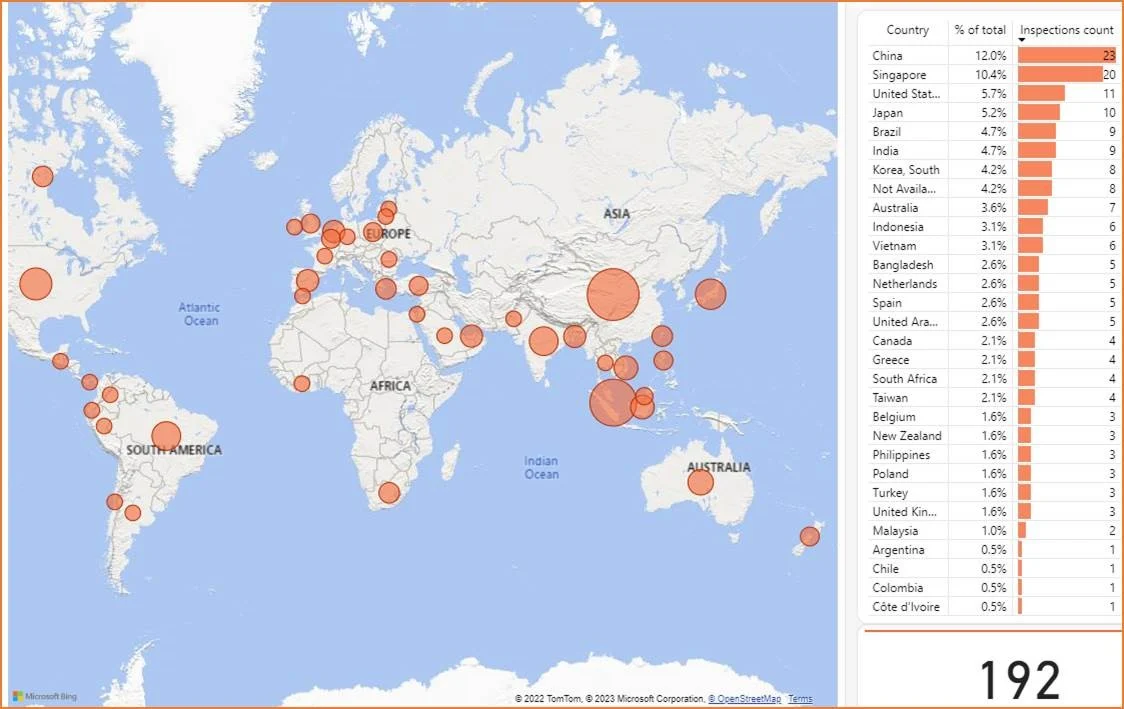1124x709 pixels.
Task: Select the Korea, South table row
Action: pos(905,170)
